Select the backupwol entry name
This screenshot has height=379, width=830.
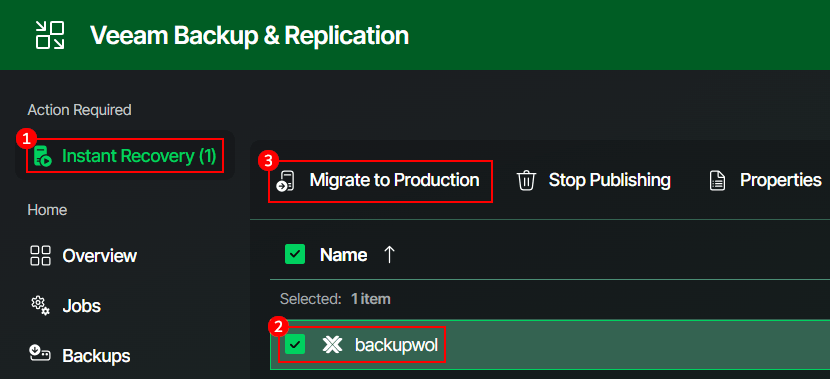(396, 345)
